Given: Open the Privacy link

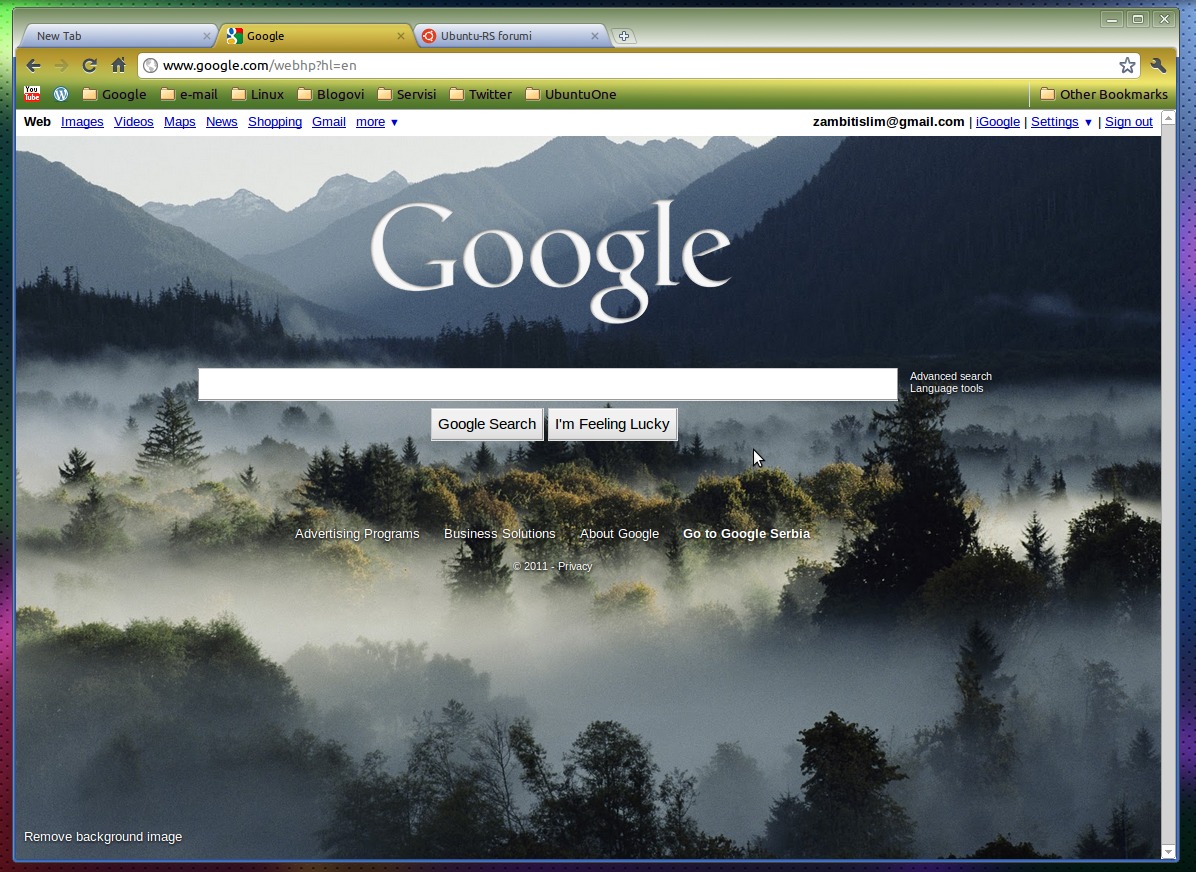Looking at the screenshot, I should click(575, 566).
